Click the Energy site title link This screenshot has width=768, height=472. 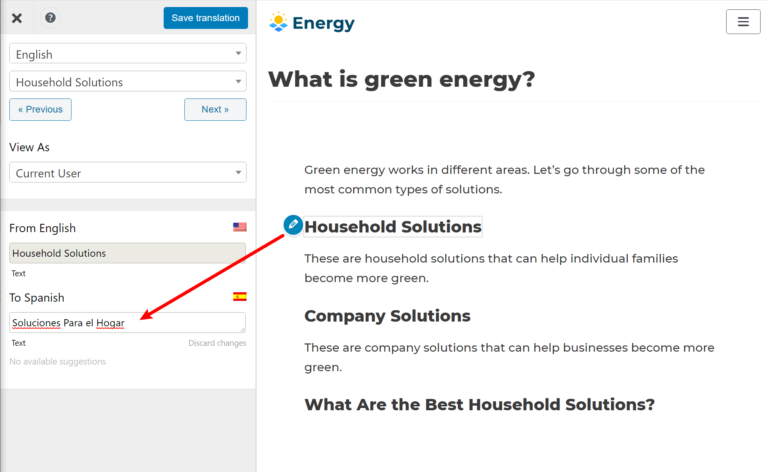point(323,22)
